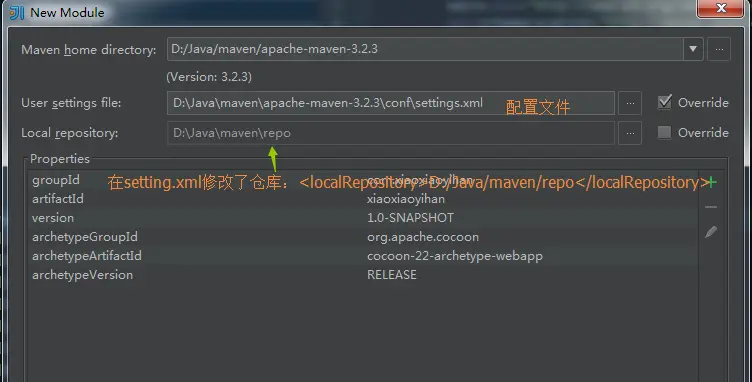Screen dimensions: 752x382
Task: Select the artifactId property row
Action: [x=363, y=199]
